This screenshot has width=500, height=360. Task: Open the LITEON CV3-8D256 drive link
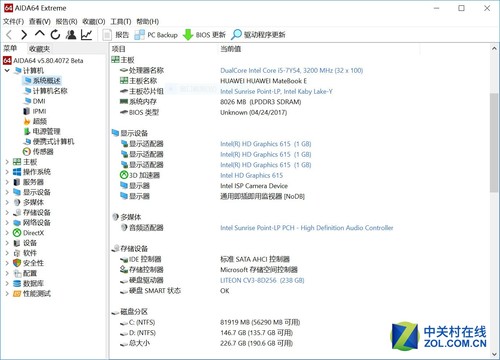coord(262,280)
